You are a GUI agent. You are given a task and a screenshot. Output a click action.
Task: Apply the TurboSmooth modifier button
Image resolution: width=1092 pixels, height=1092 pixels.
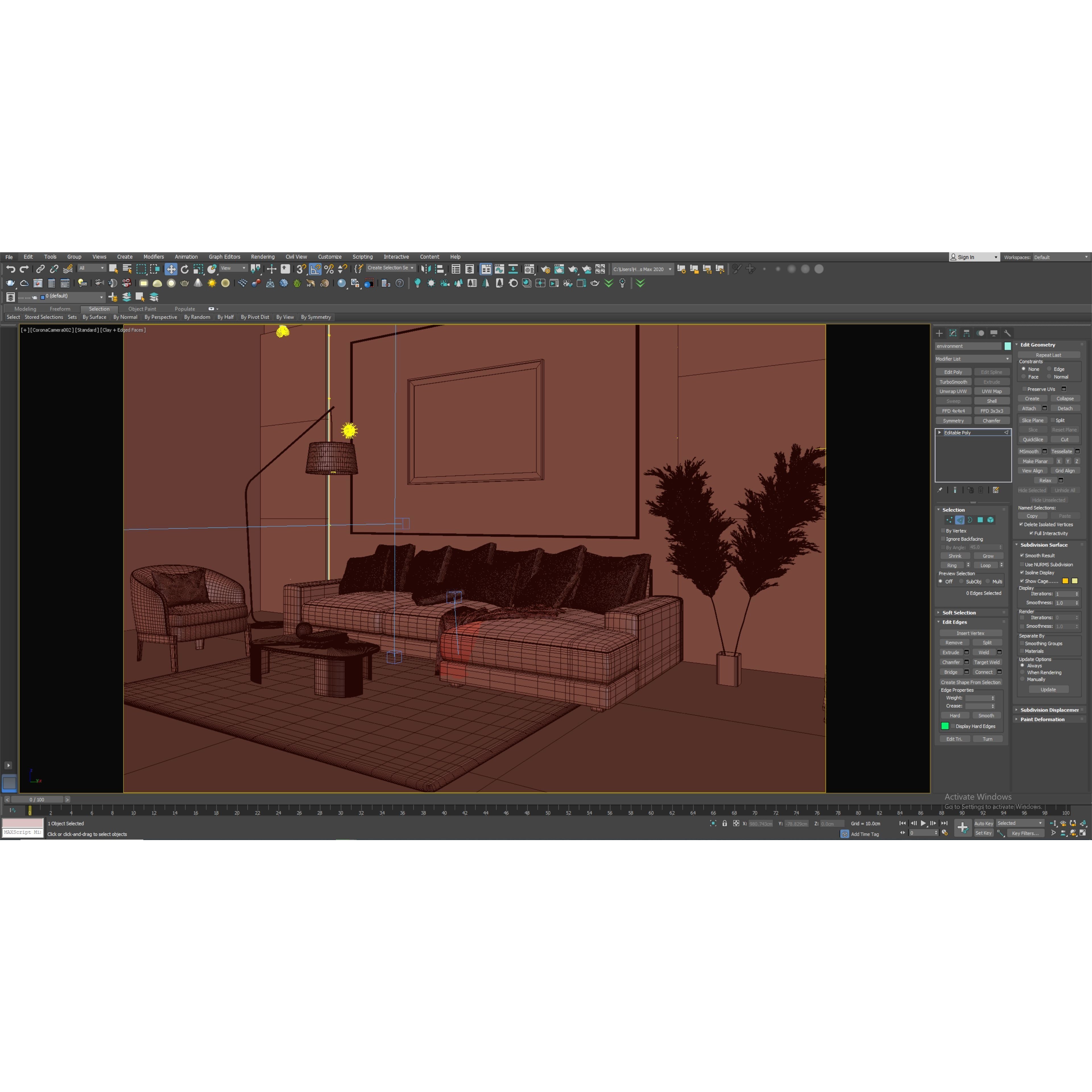(954, 382)
